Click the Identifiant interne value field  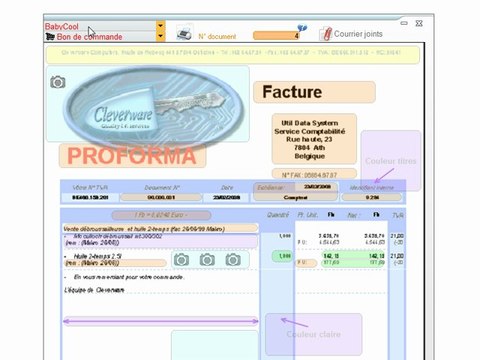[372, 197]
